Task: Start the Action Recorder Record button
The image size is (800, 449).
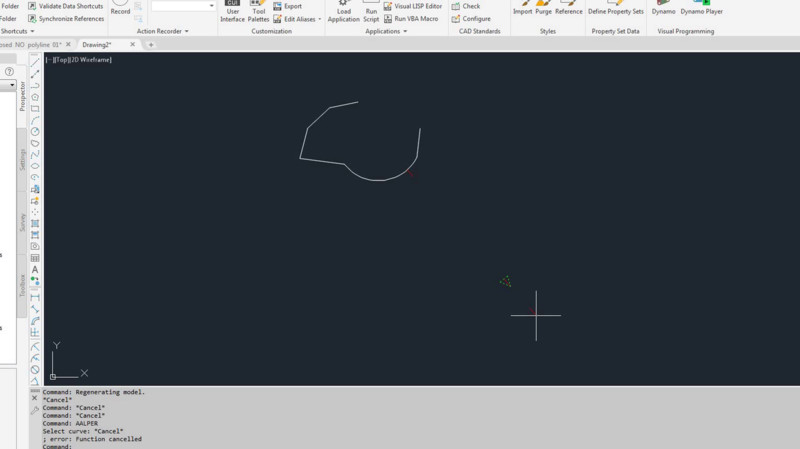Action: tap(120, 7)
